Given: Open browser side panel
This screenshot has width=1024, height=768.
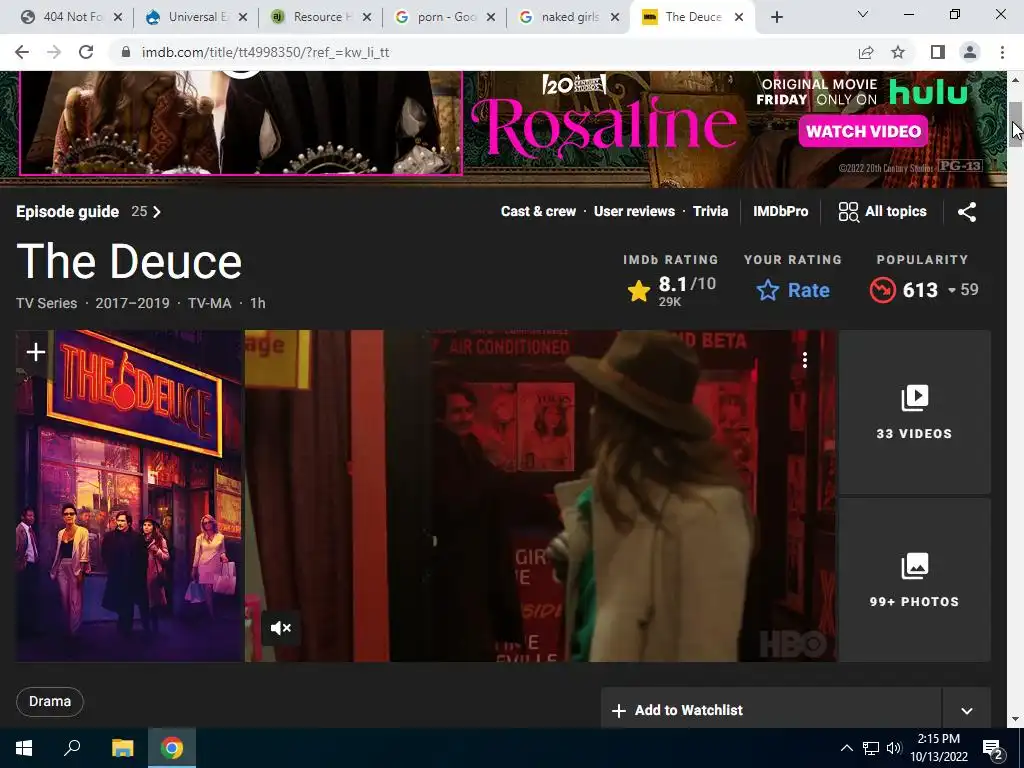Looking at the screenshot, I should 938,52.
